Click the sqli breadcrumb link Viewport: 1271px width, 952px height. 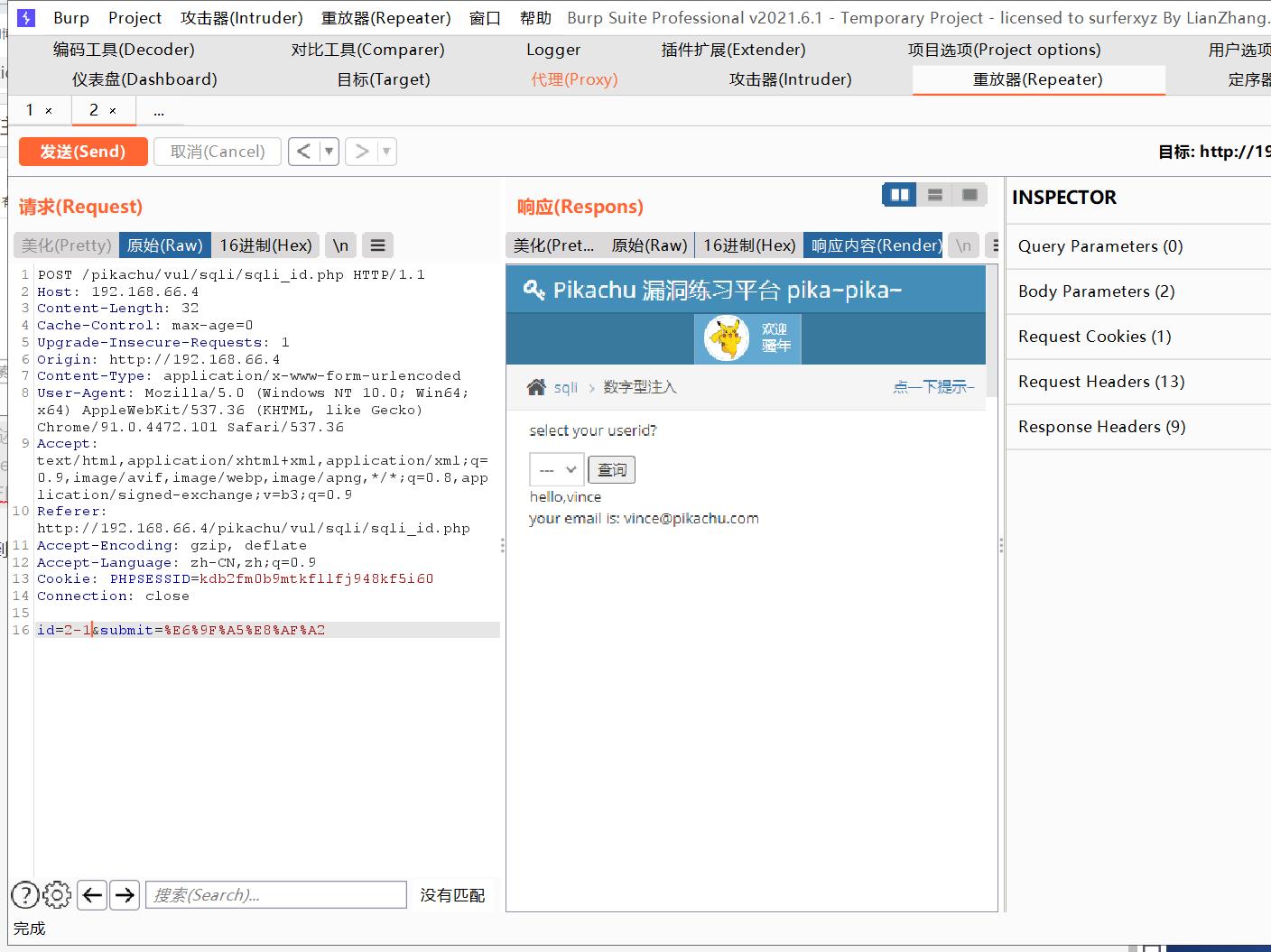tap(566, 387)
